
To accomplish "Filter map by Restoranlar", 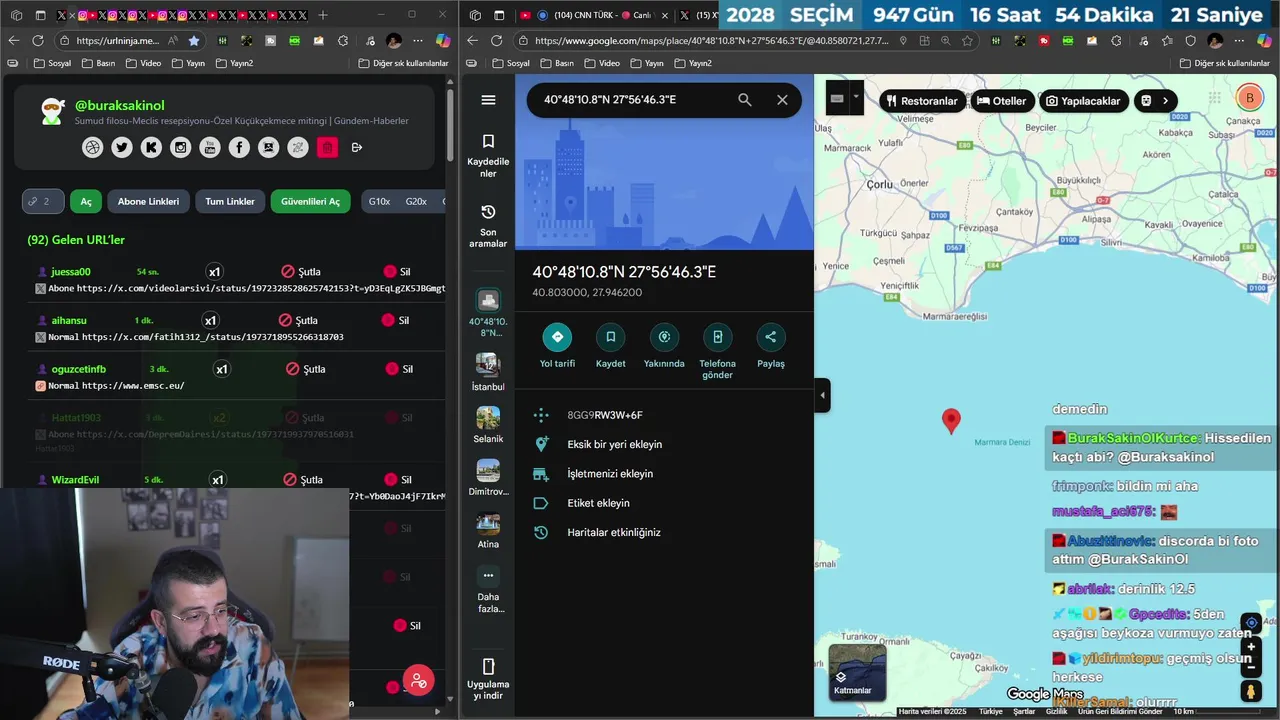I will (x=922, y=101).
